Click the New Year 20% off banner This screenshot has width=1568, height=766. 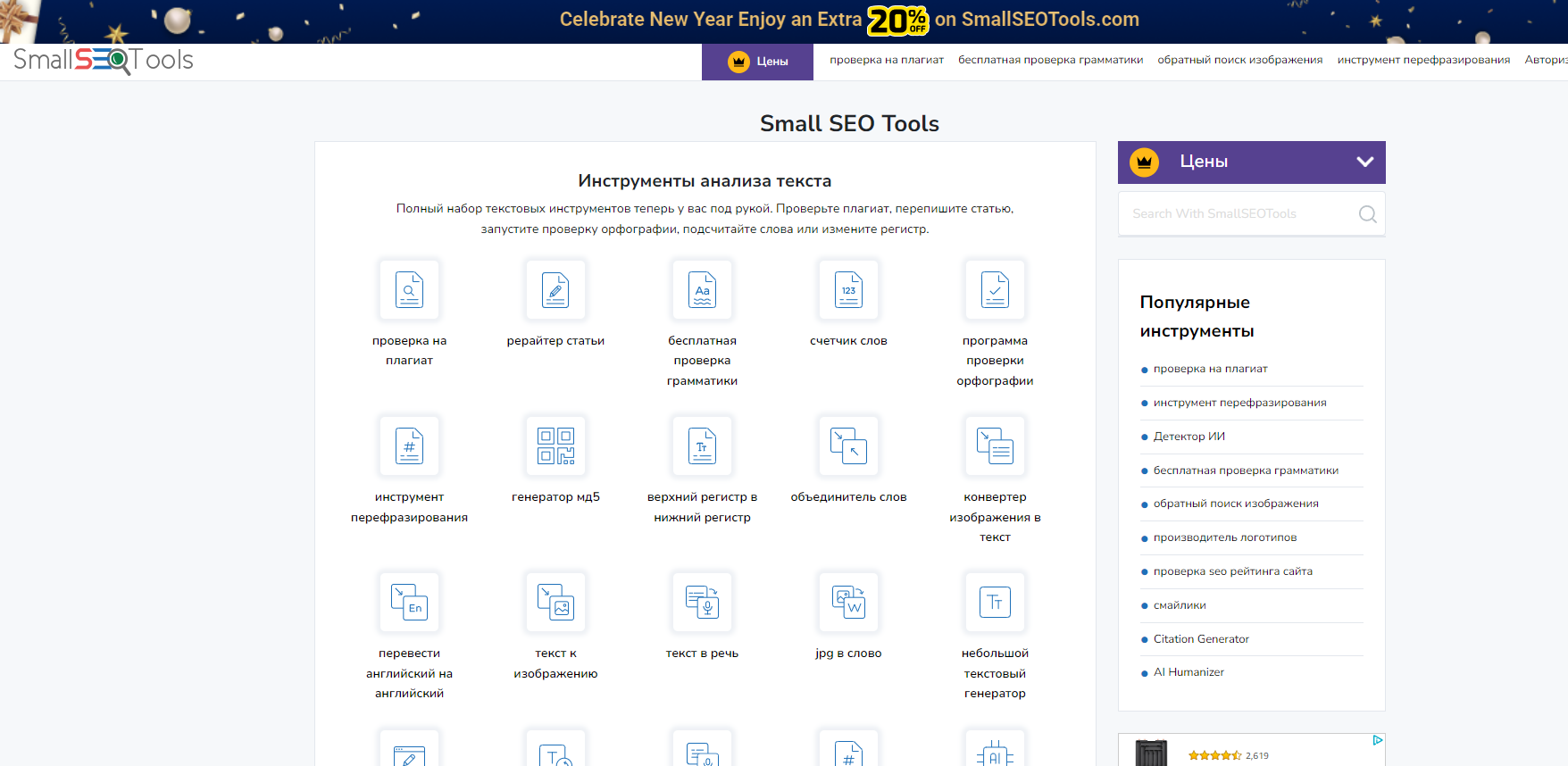(x=784, y=21)
